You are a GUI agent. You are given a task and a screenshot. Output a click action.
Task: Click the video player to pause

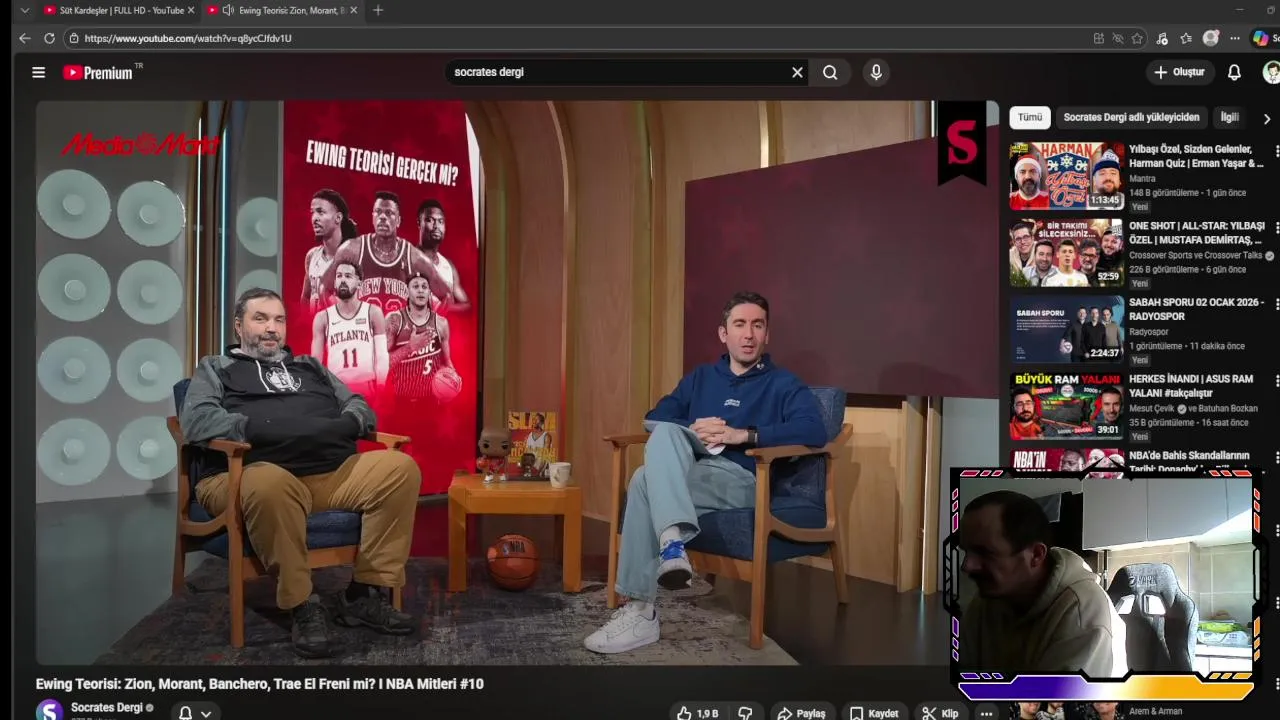pyautogui.click(x=517, y=383)
